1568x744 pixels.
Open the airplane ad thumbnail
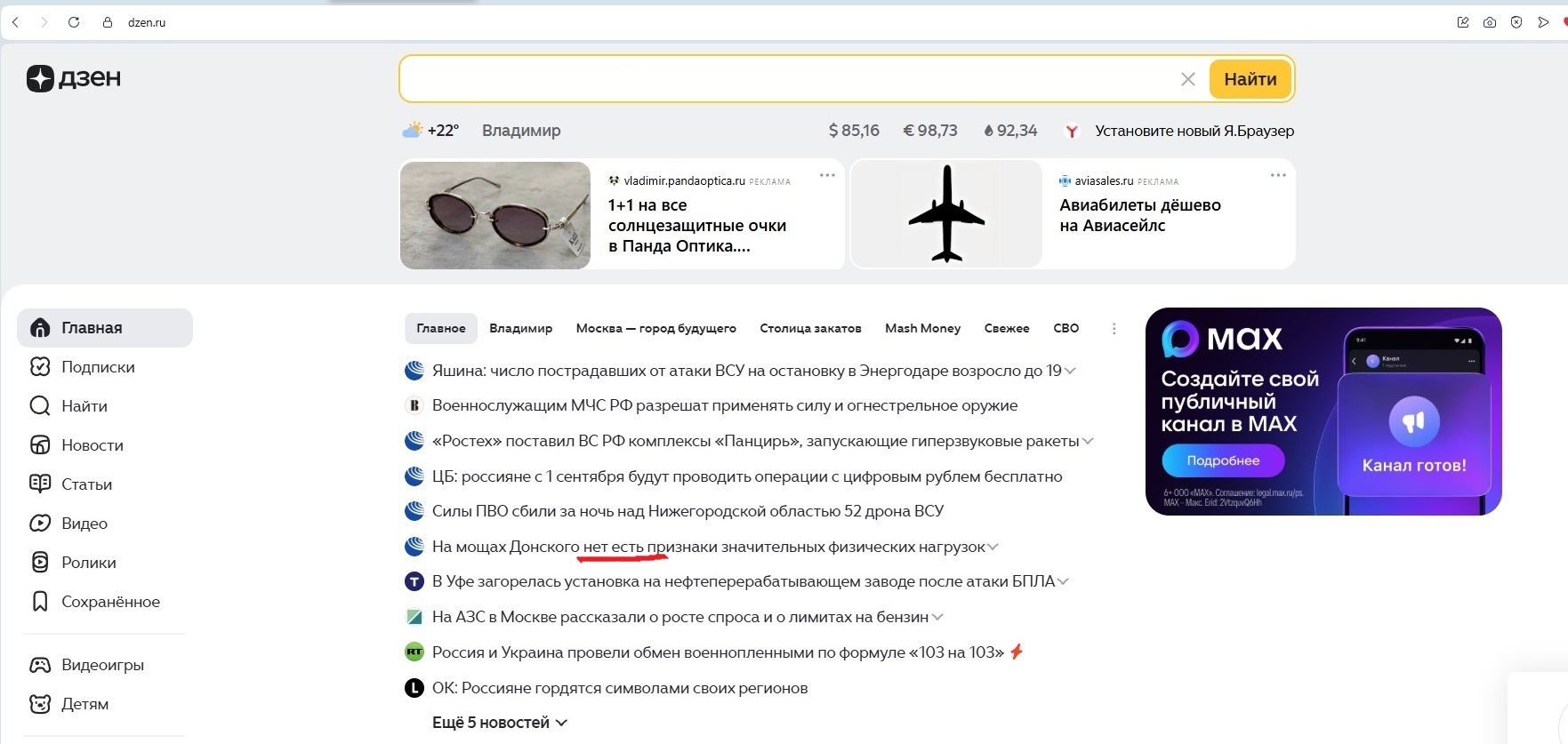tap(946, 214)
